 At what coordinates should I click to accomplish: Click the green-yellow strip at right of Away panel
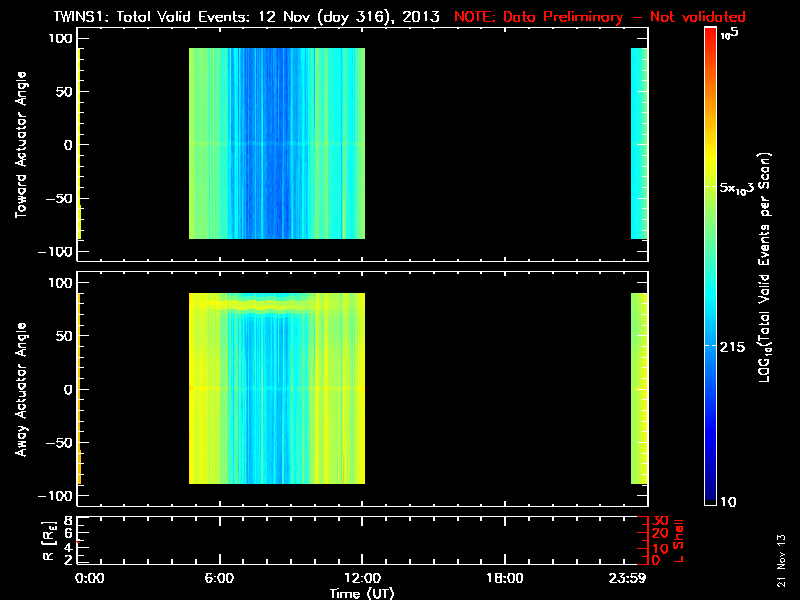pos(639,388)
